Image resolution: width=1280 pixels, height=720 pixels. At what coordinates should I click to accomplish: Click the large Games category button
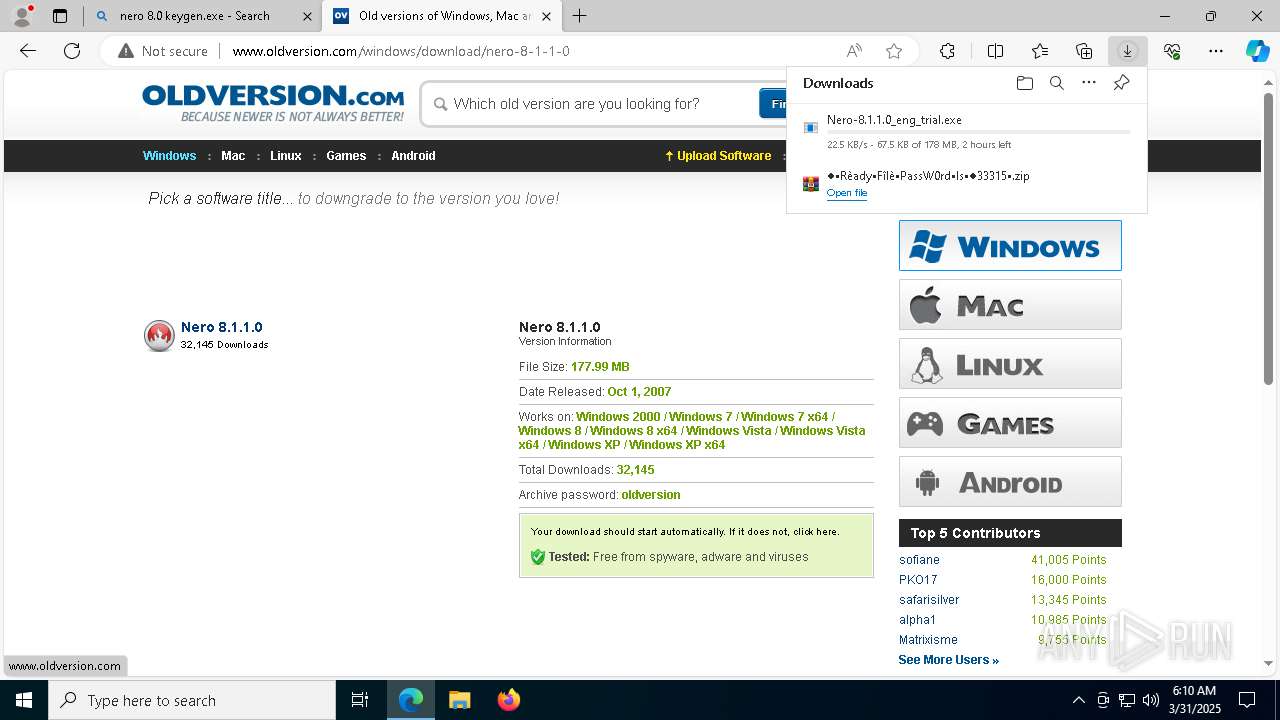(x=1010, y=423)
